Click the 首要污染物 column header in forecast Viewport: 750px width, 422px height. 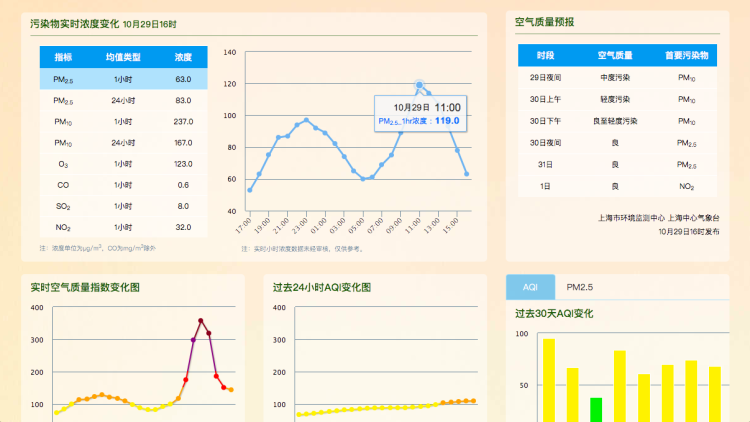686,56
